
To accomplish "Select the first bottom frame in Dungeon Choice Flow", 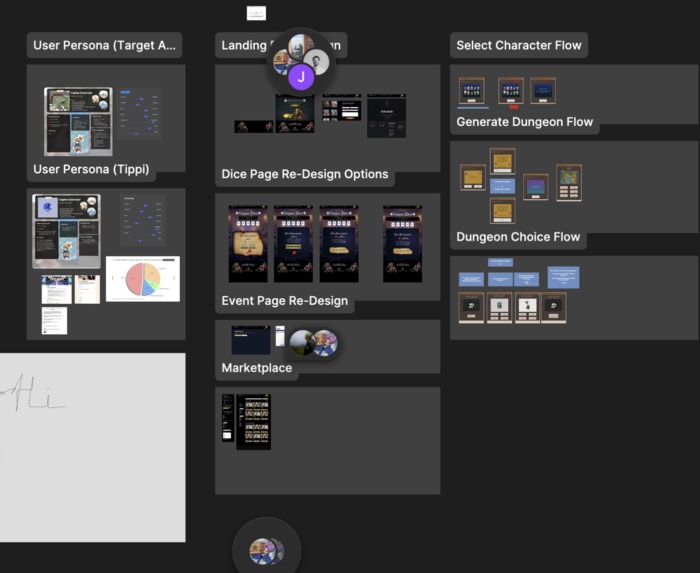I will [471, 307].
